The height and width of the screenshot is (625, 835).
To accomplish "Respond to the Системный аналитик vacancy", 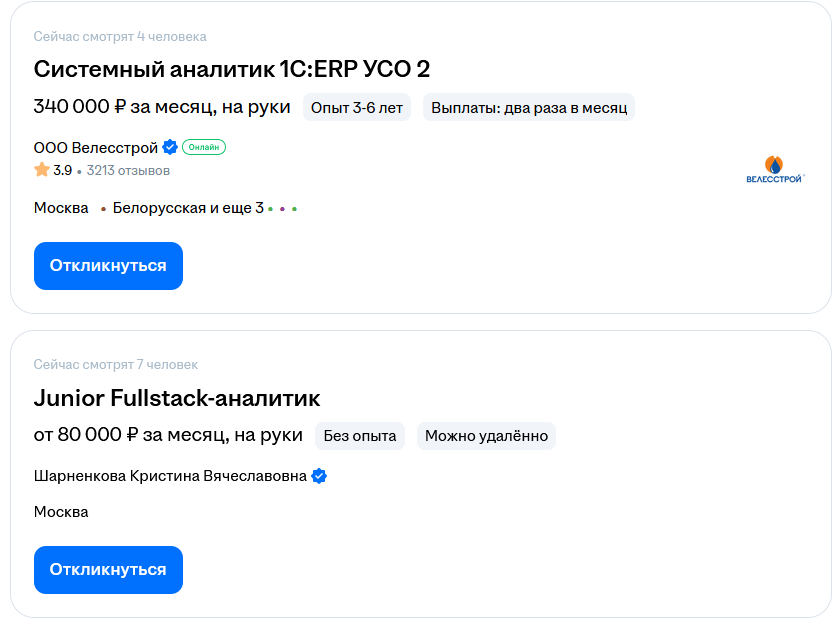I will click(x=108, y=266).
